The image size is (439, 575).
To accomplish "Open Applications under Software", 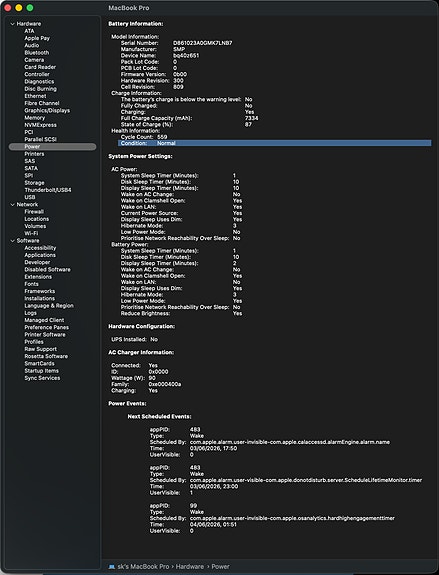I will tap(40, 255).
